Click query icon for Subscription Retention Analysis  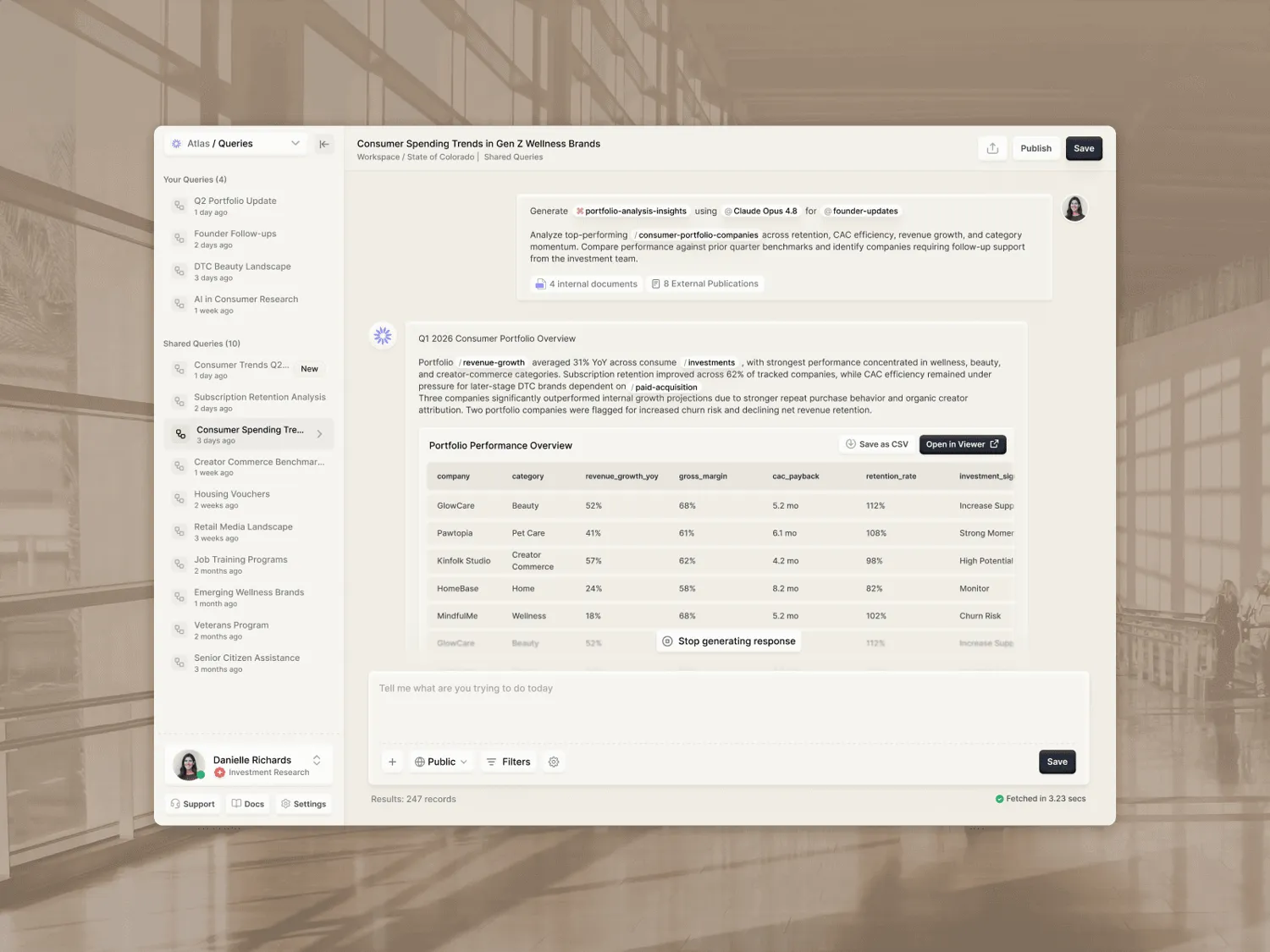coord(179,402)
